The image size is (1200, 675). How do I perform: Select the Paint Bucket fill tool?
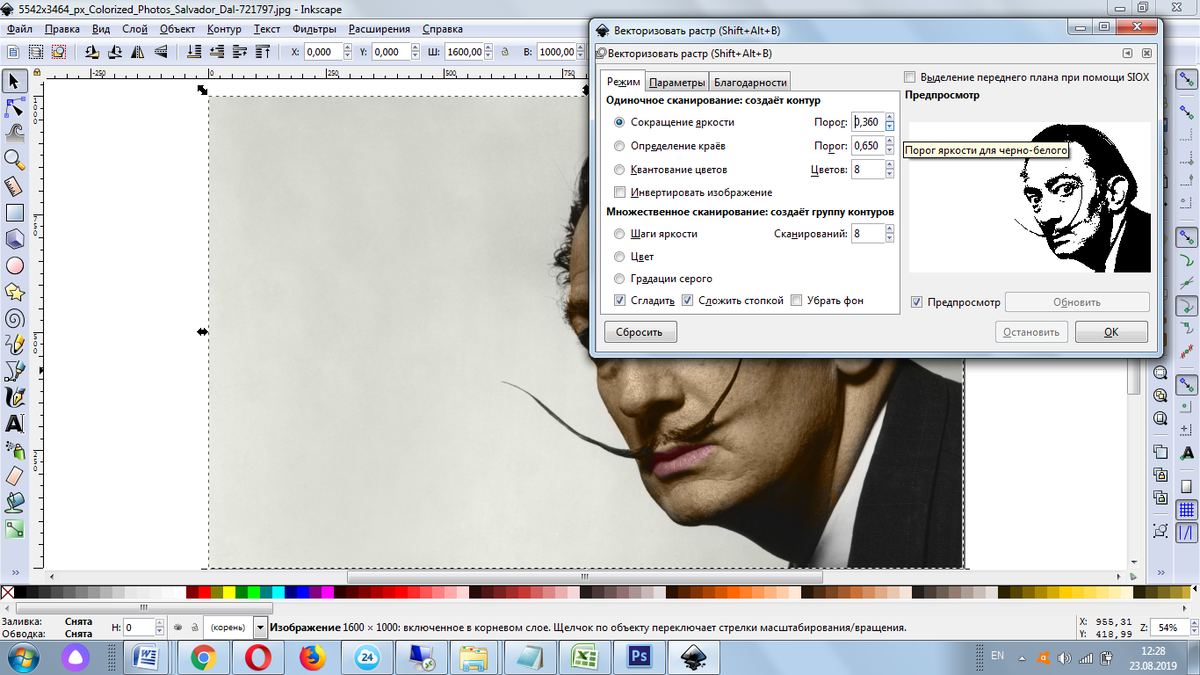tap(15, 502)
